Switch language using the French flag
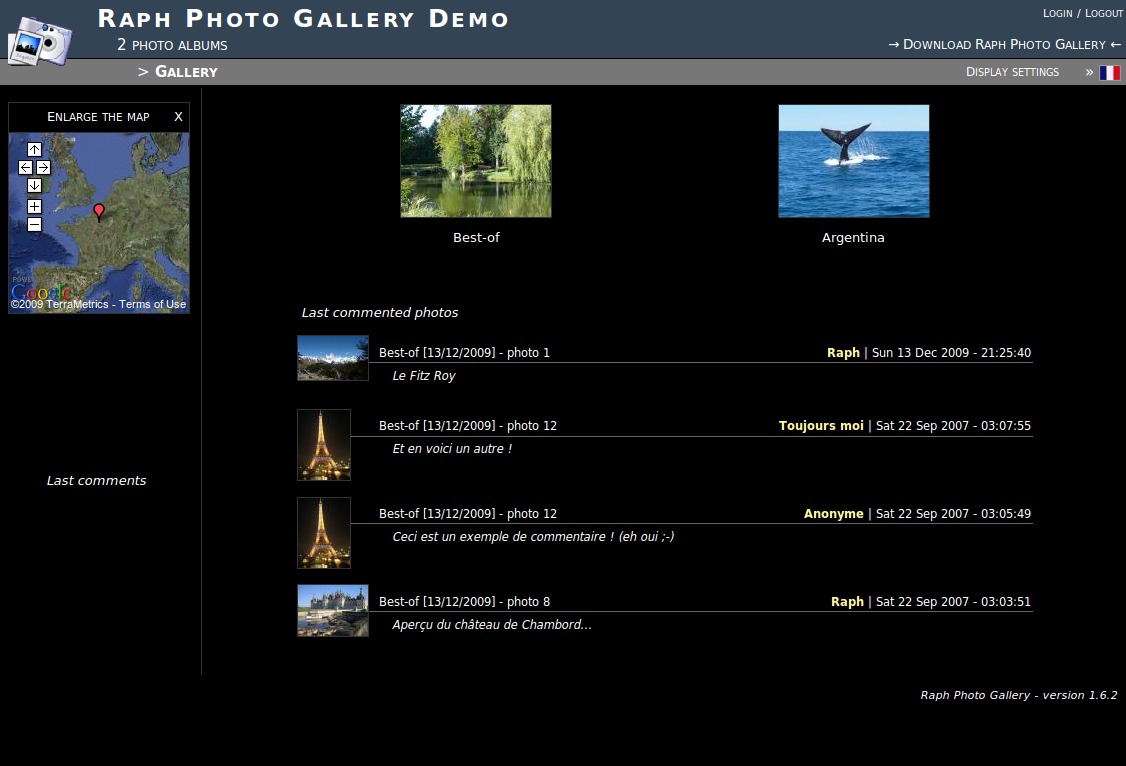The width and height of the screenshot is (1126, 766). coord(1109,72)
